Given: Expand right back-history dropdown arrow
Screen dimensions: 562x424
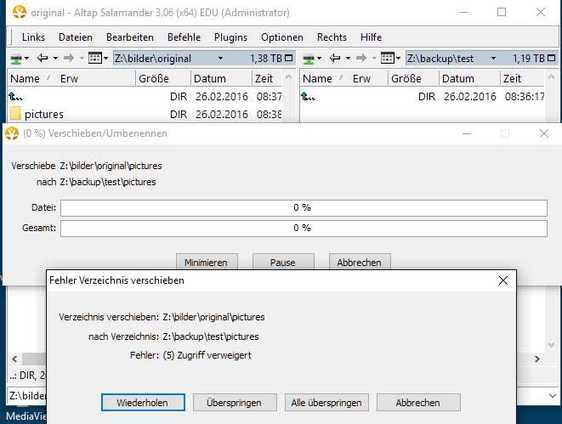Looking at the screenshot, I should tap(348, 58).
